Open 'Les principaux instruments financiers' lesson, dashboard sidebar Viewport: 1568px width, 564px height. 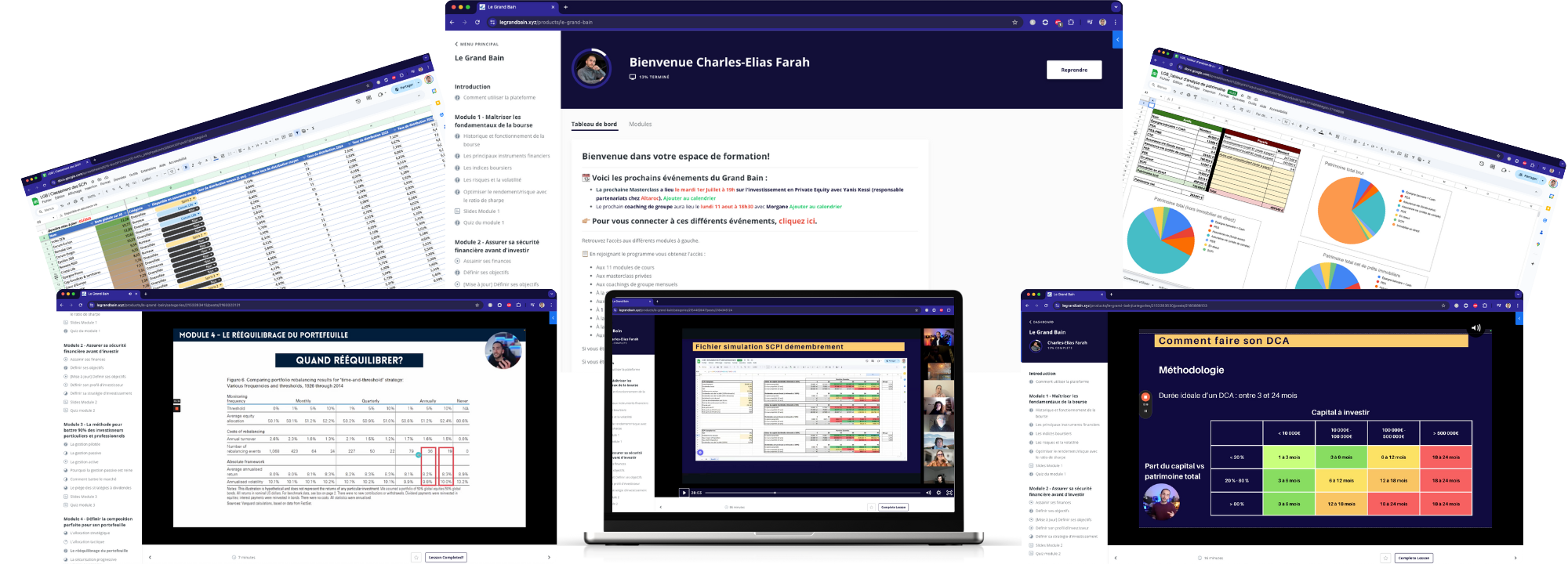click(506, 156)
